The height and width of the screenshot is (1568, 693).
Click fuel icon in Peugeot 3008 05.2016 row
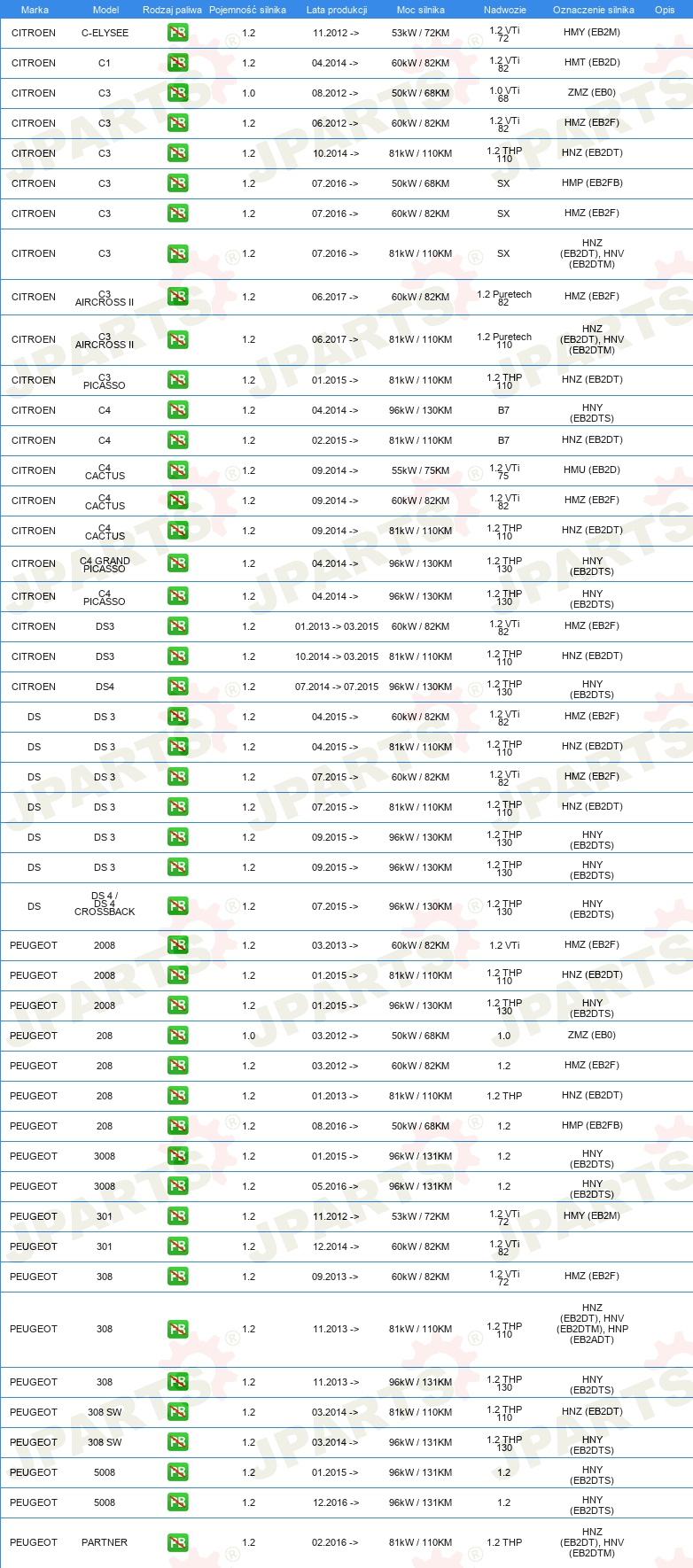point(177,1186)
